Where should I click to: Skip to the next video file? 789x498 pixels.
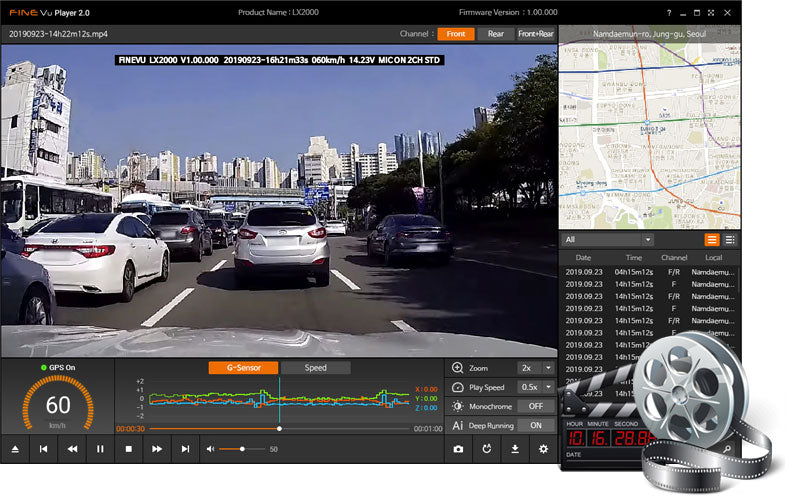186,449
